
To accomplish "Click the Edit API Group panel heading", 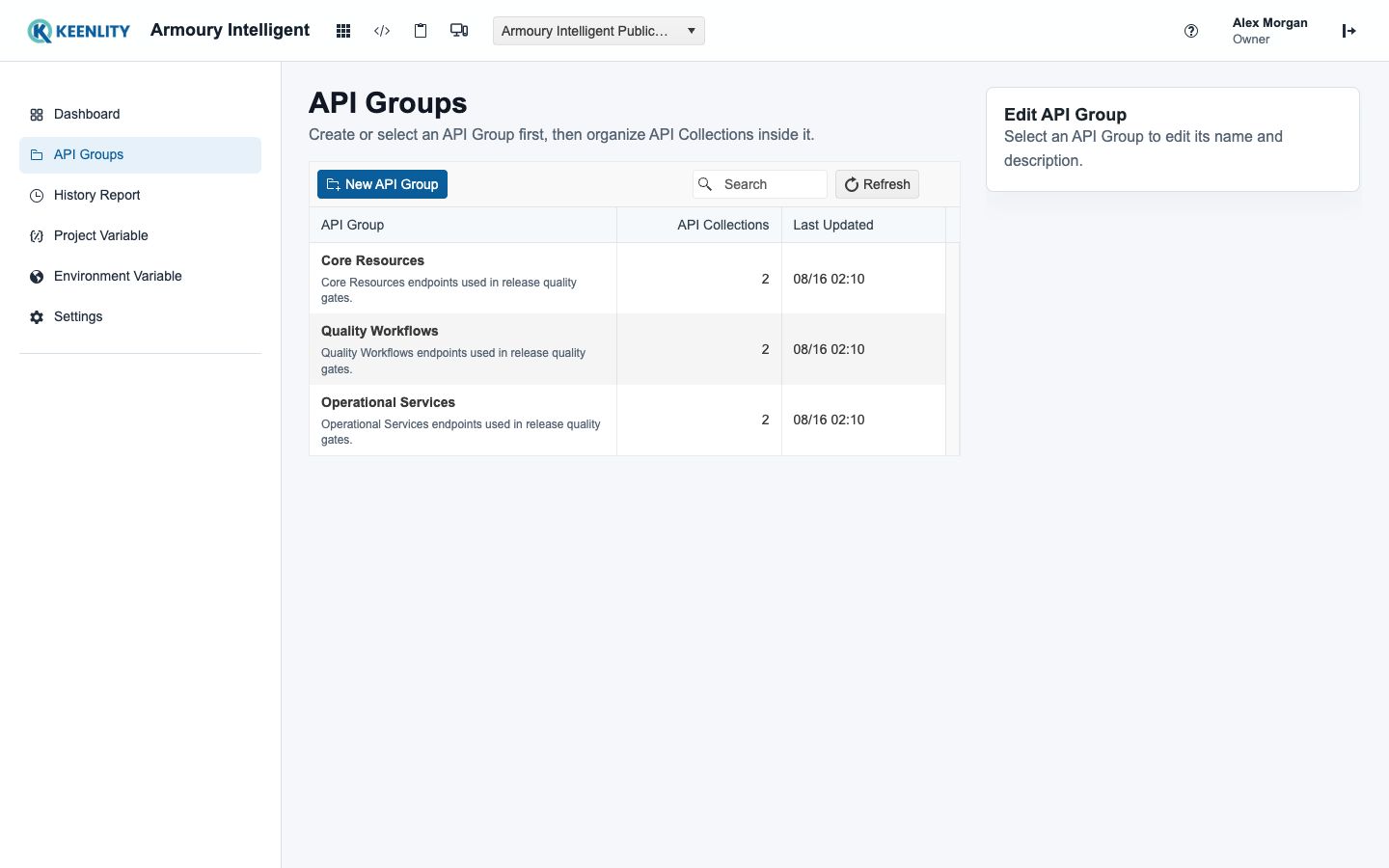I will 1065,115.
